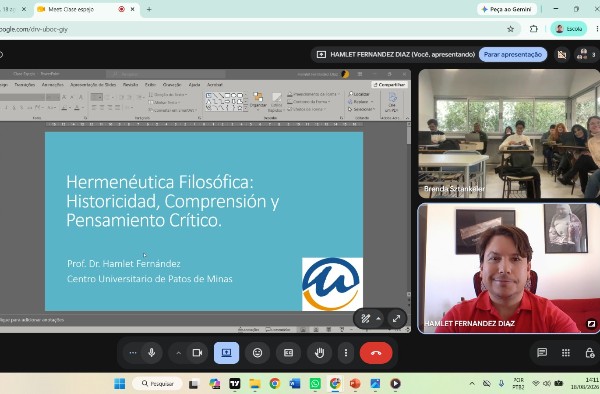Show hidden system tray icons chevron
Image resolution: width=600 pixels, height=394 pixels.
[472, 383]
